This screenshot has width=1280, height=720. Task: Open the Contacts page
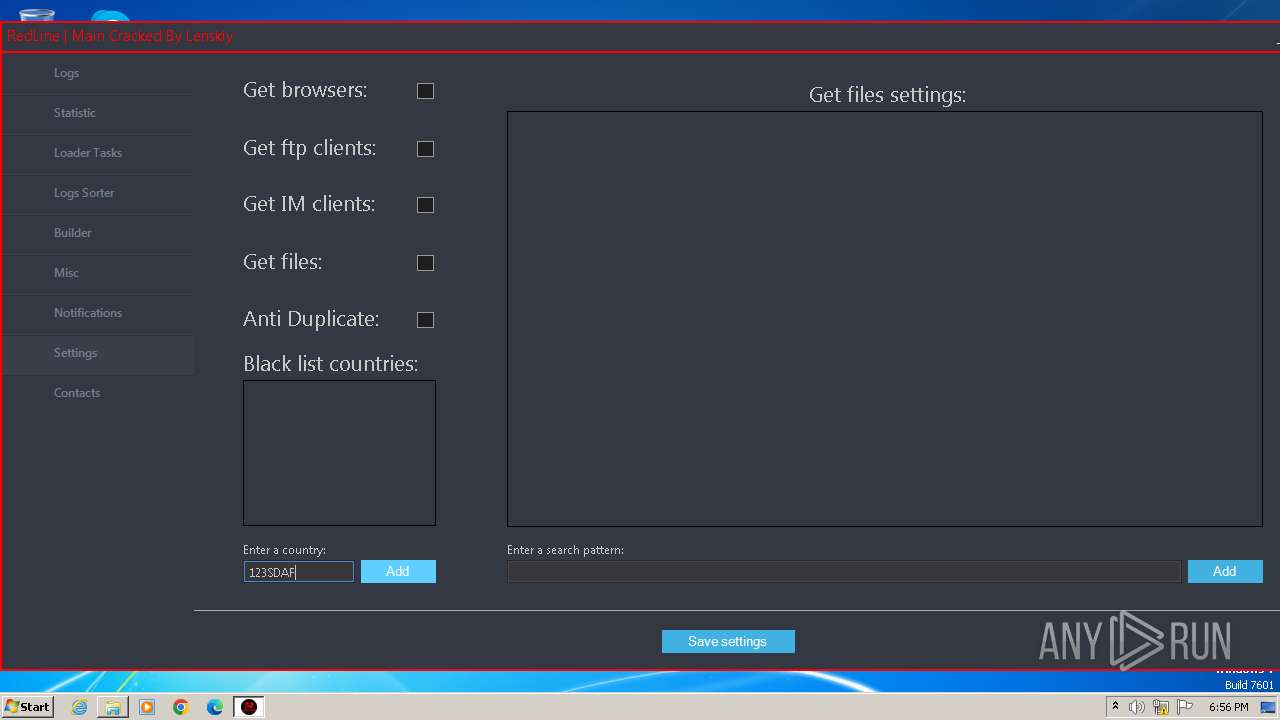tap(98, 393)
